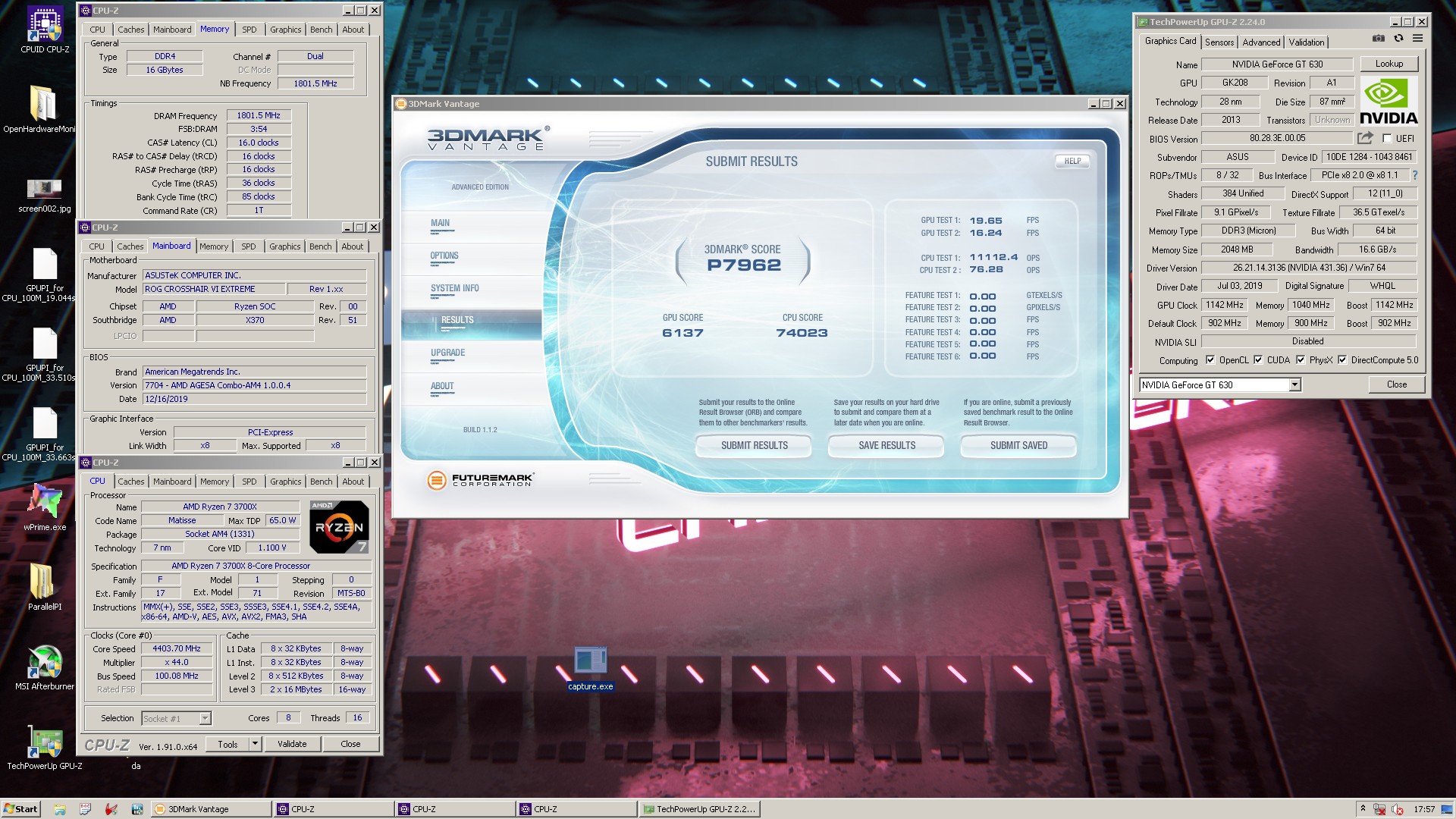The image size is (1456, 819).
Task: Click the taskbar clock showing 17:57
Action: [1424, 810]
